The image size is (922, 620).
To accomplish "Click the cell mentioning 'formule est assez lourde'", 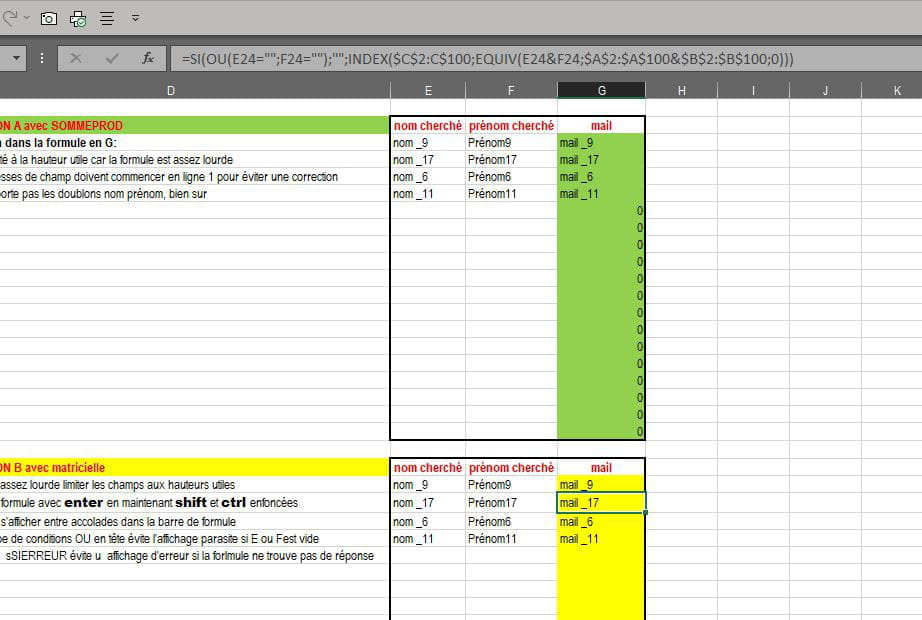I will (195, 159).
